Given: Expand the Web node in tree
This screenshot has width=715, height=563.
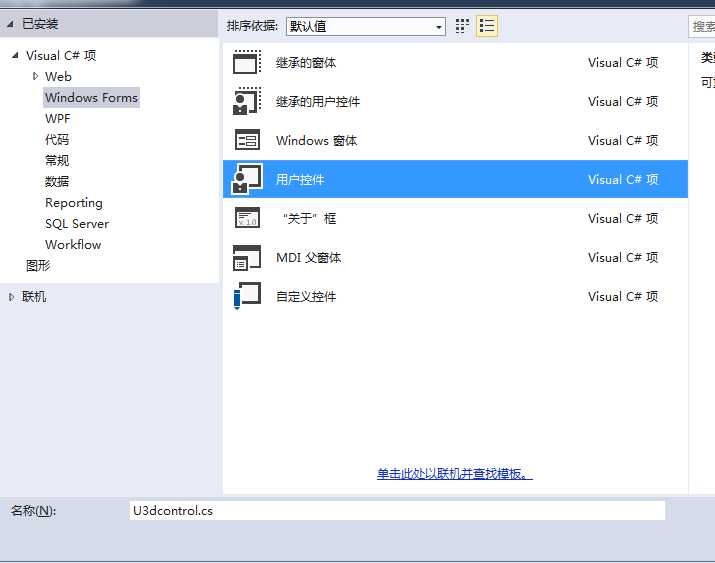Looking at the screenshot, I should tap(36, 76).
